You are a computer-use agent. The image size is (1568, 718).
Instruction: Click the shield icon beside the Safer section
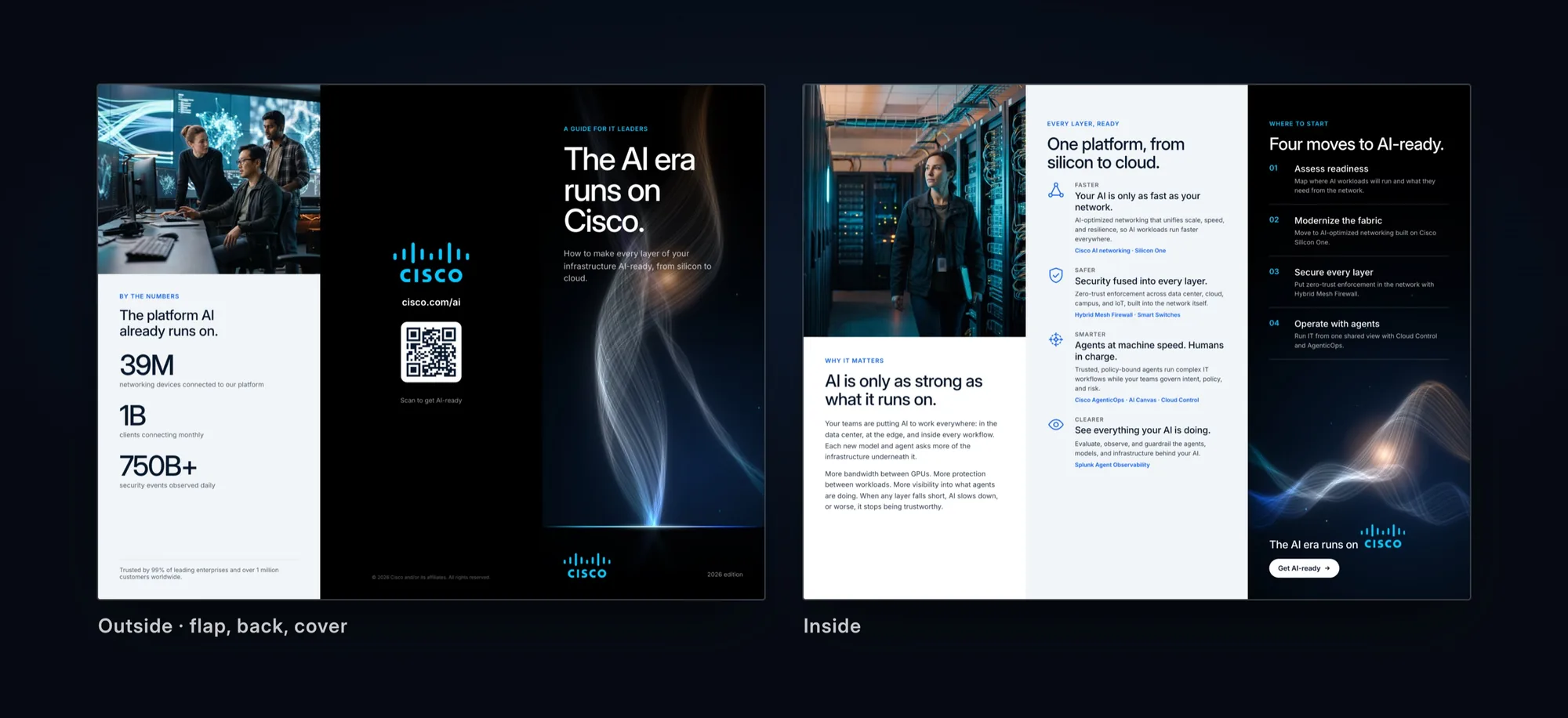[1056, 275]
